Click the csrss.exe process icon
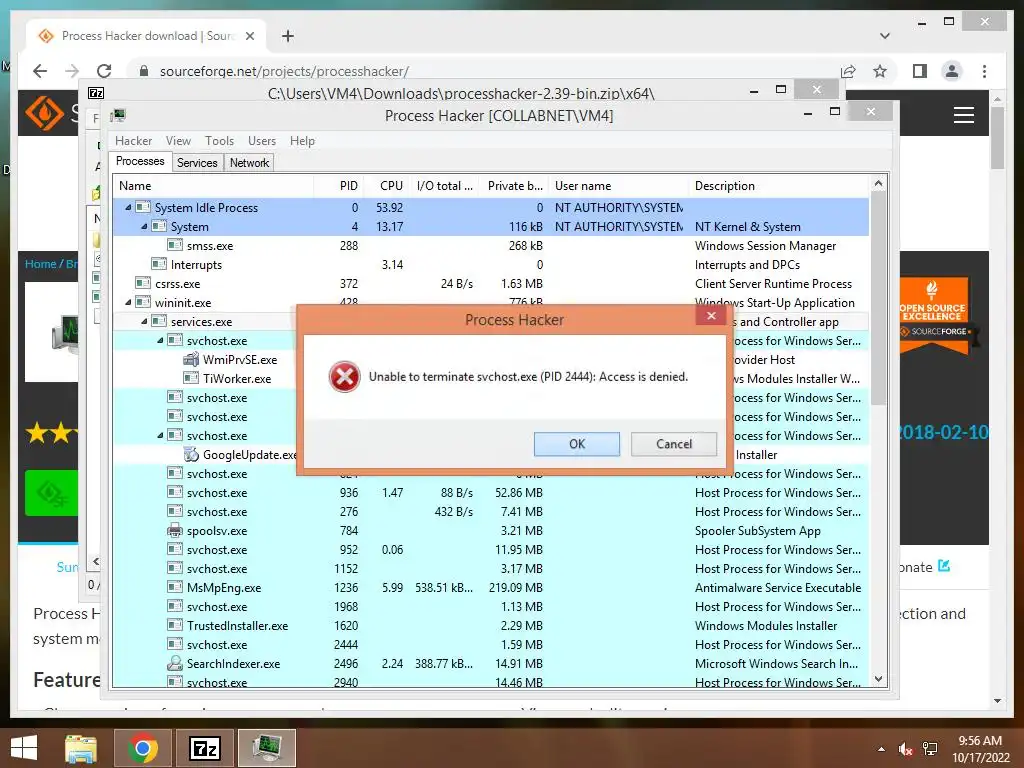Image resolution: width=1024 pixels, height=768 pixels. tap(143, 283)
